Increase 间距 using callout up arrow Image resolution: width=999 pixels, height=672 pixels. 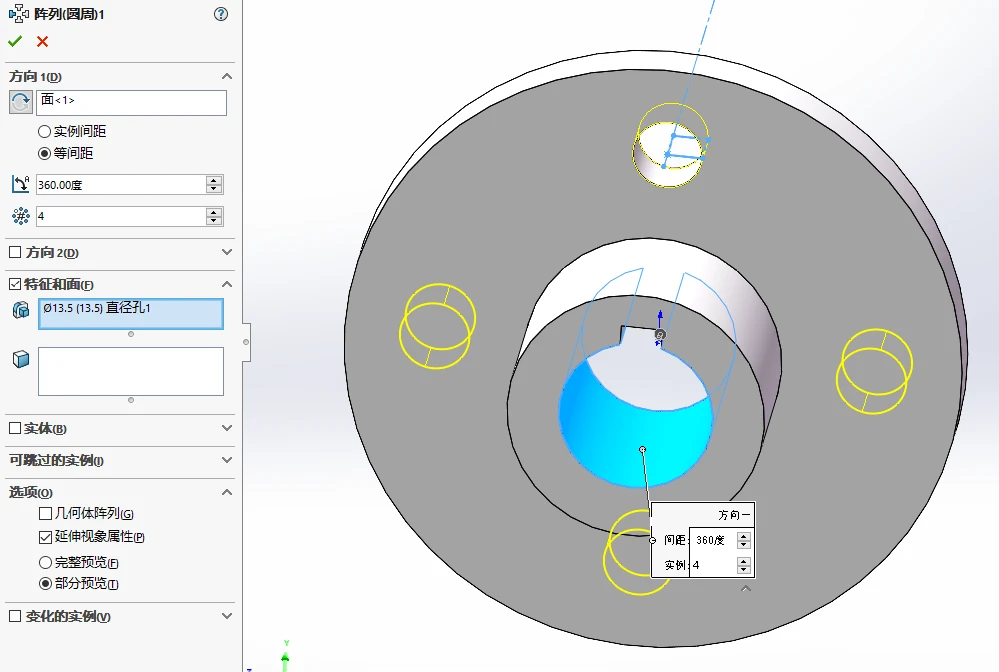click(x=744, y=536)
